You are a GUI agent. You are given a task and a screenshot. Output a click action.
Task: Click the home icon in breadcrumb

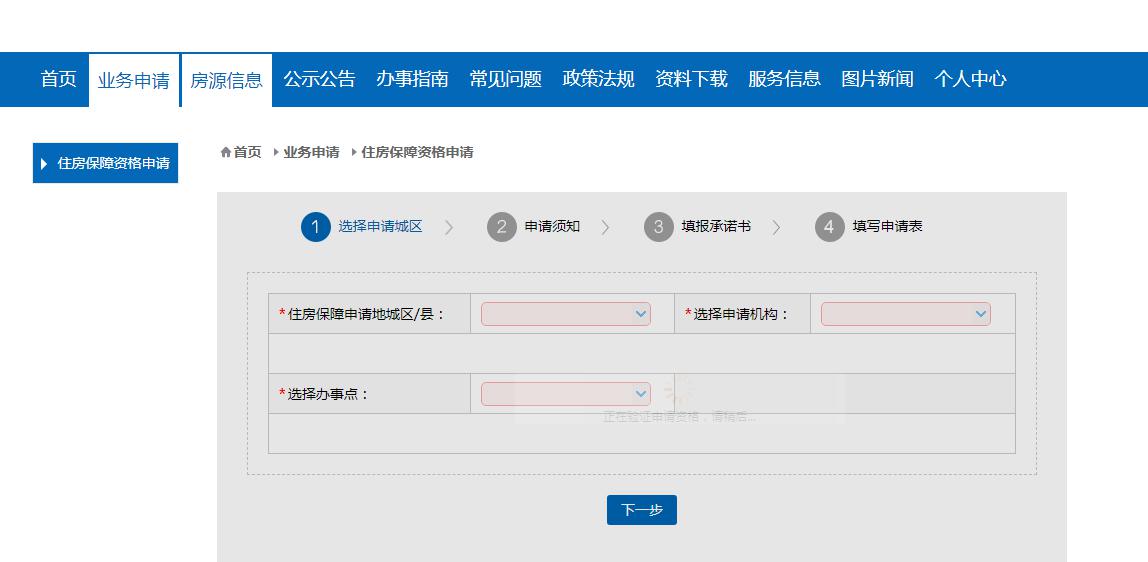[x=225, y=152]
